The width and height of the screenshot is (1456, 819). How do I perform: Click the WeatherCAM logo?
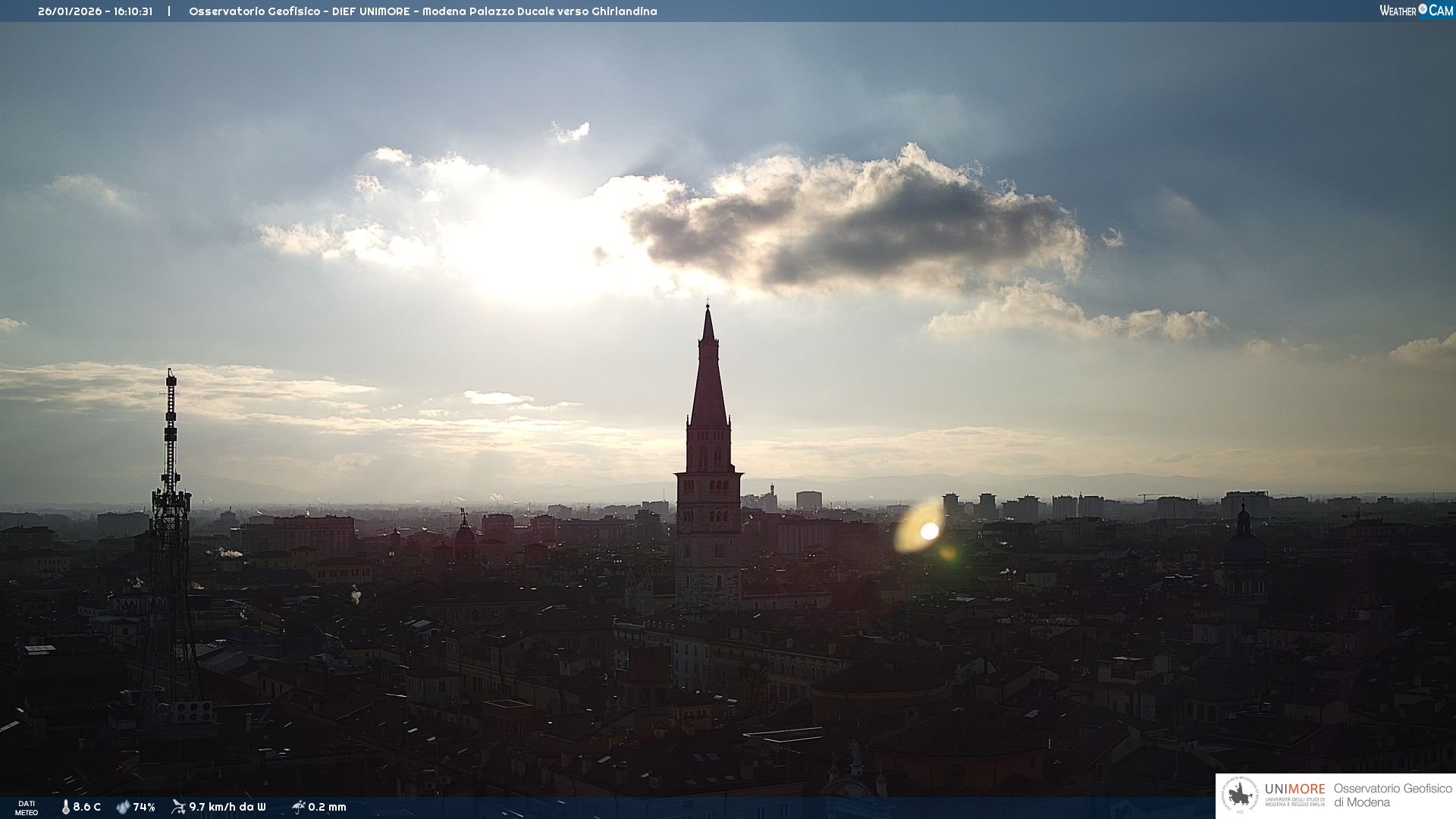click(1416, 11)
